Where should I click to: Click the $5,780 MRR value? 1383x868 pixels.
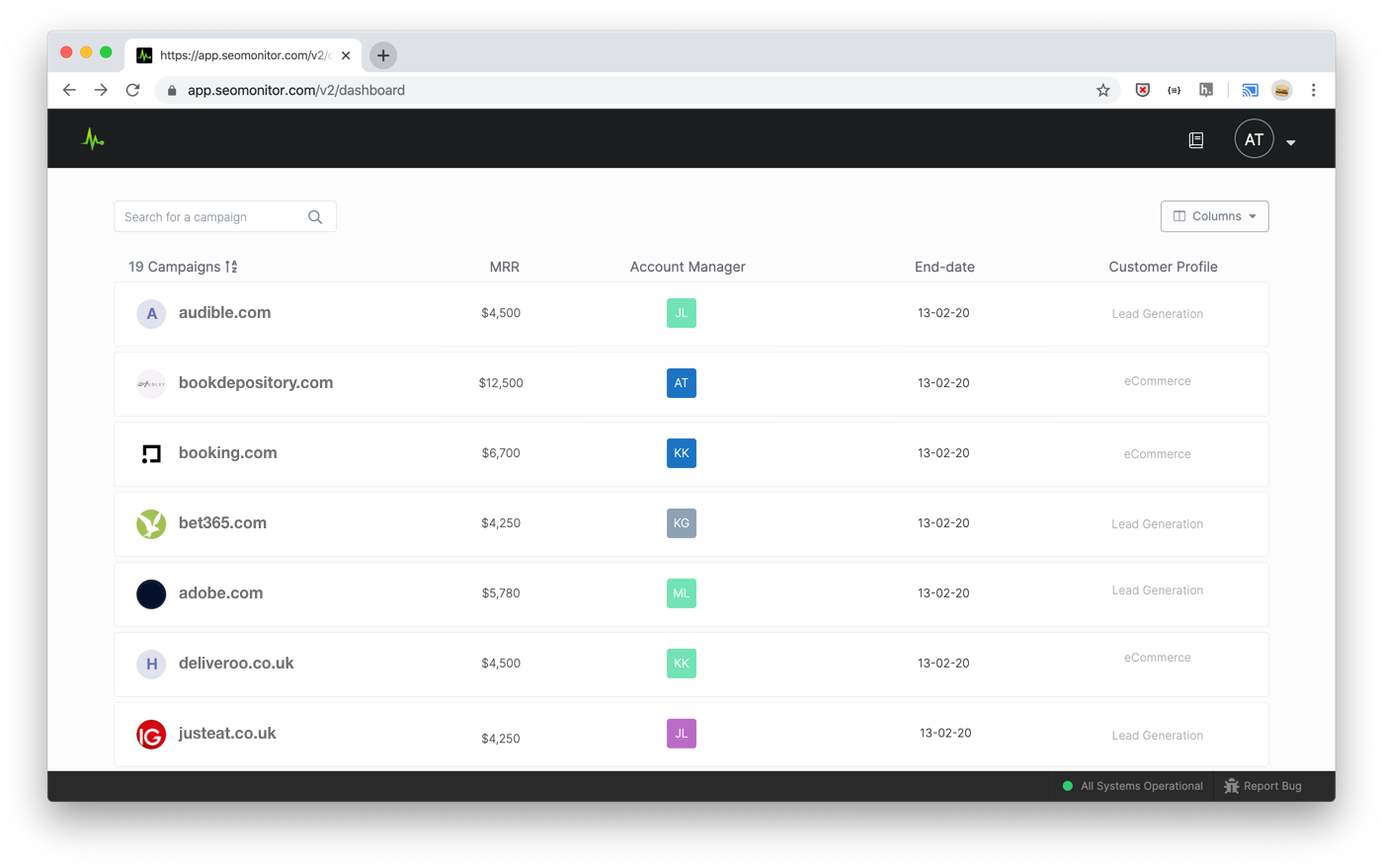[x=501, y=593]
